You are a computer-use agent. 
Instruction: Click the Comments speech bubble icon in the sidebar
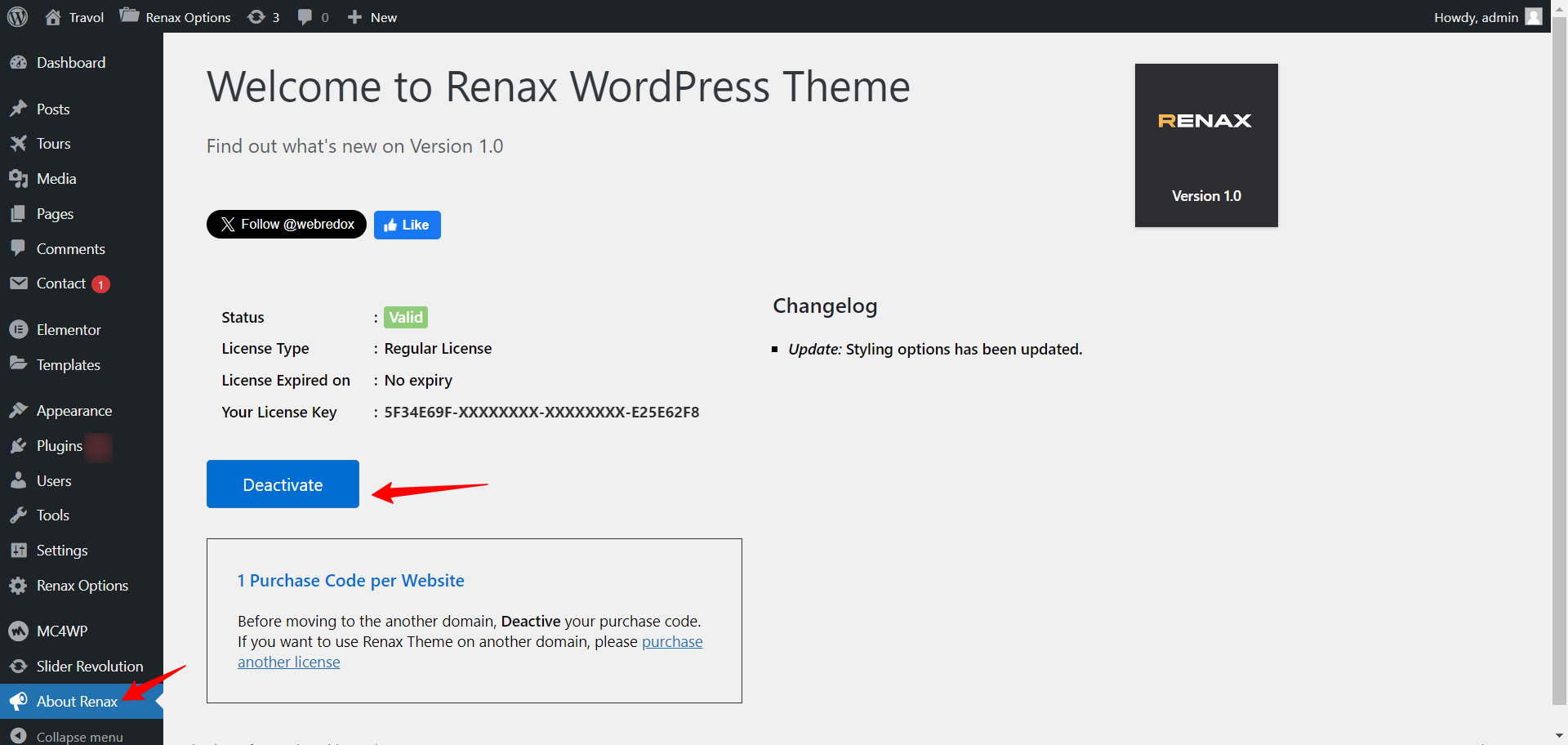point(18,248)
